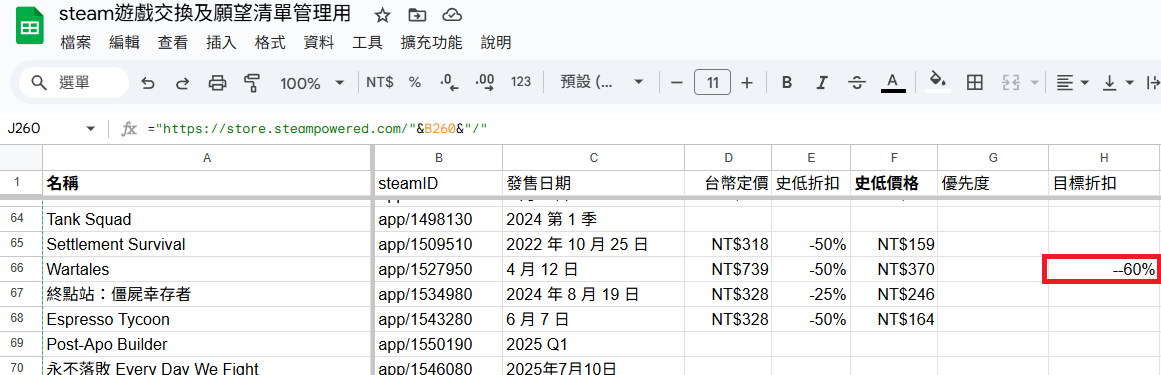Open vertical align options
This screenshot has height=375, width=1161.
[1118, 82]
